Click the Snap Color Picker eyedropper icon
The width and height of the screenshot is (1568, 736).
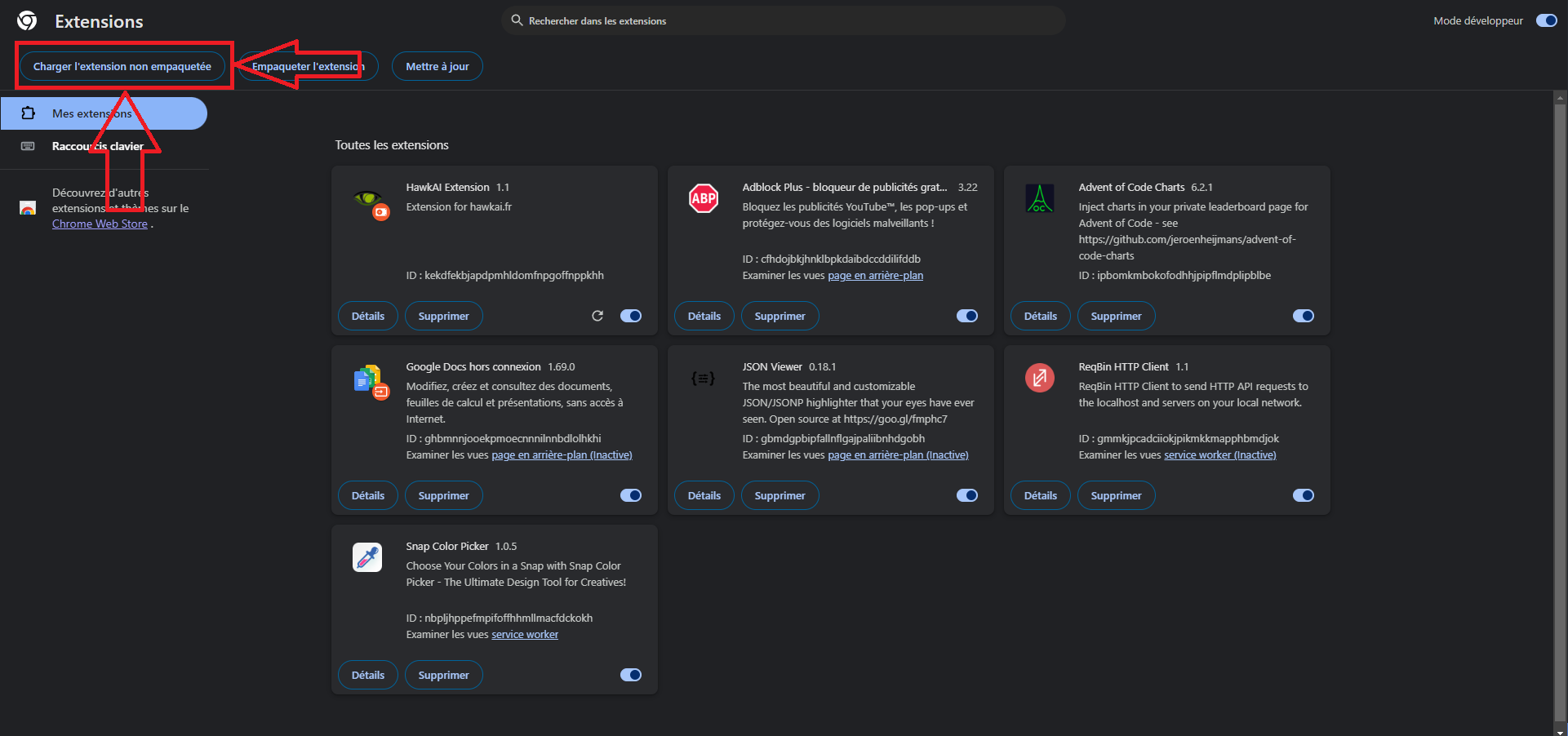pos(367,557)
